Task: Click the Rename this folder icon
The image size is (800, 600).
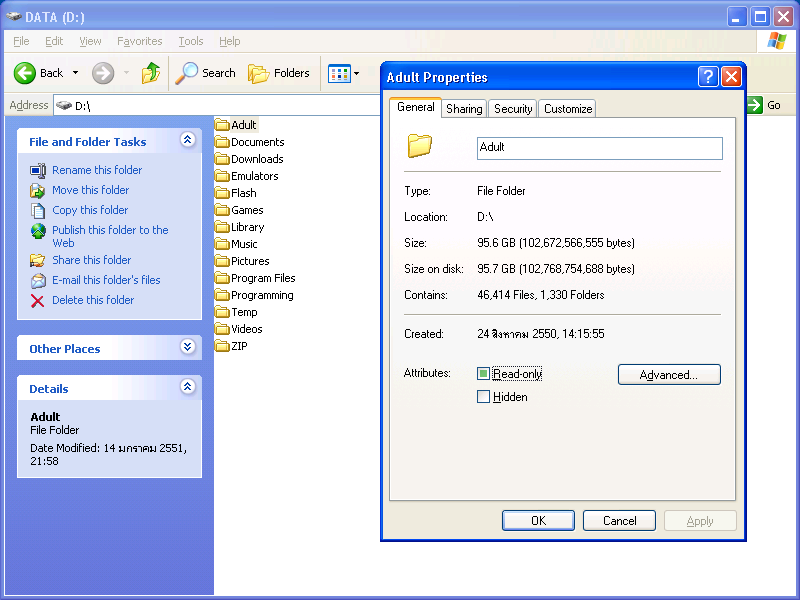Action: (38, 170)
